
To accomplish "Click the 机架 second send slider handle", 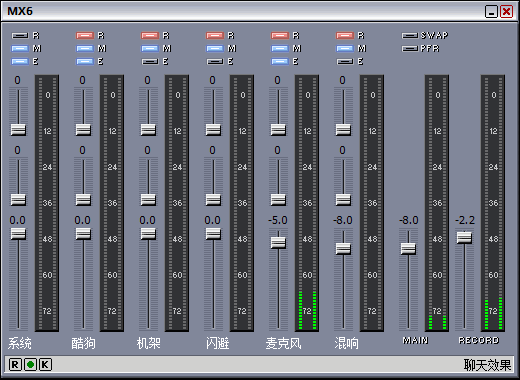I will point(148,199).
